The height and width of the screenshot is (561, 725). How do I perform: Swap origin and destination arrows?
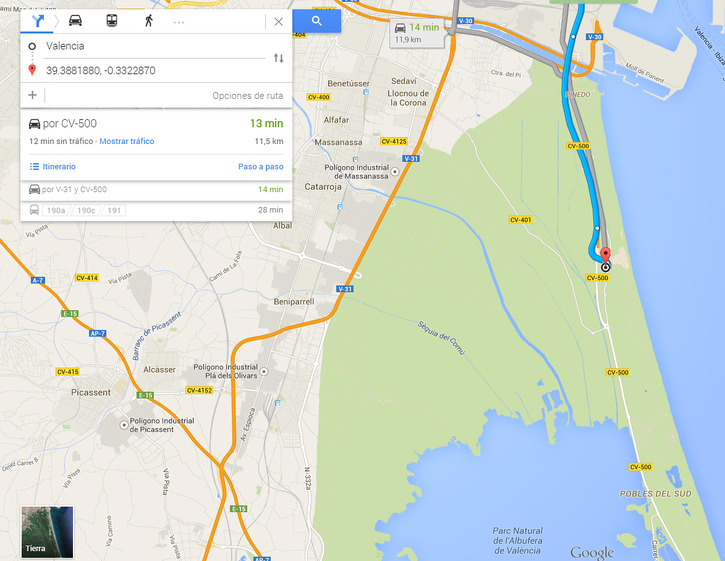278,58
